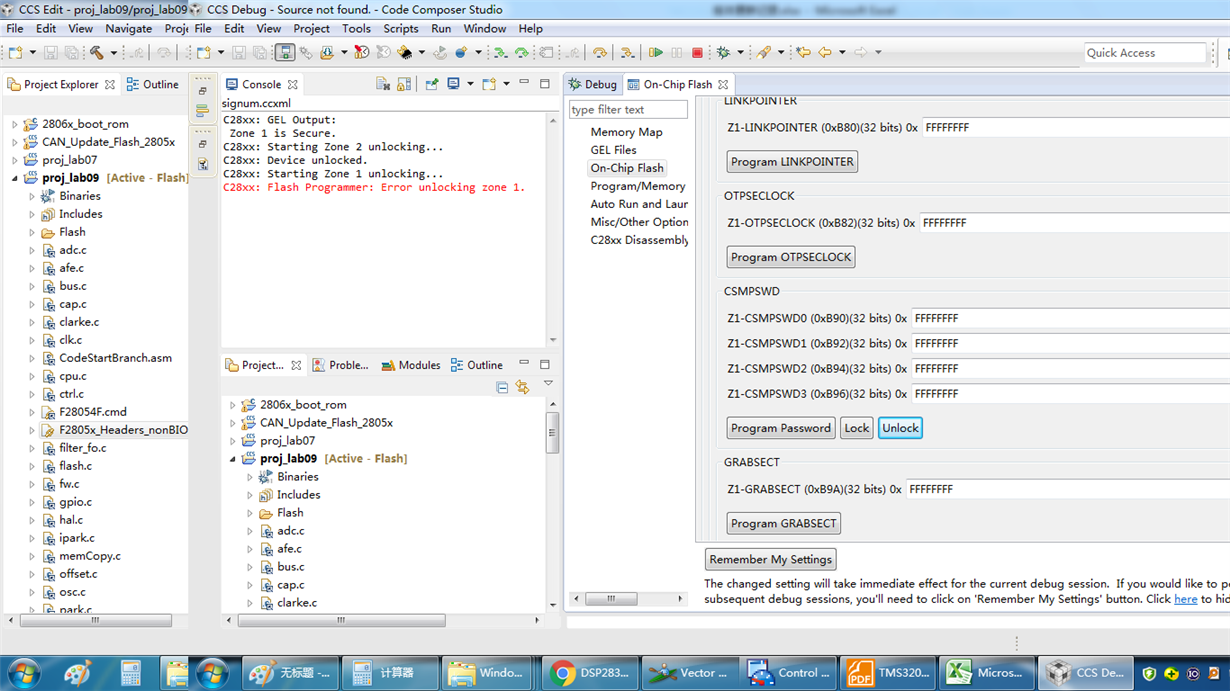Toggle the console Scroll Lock icon

pos(404,85)
